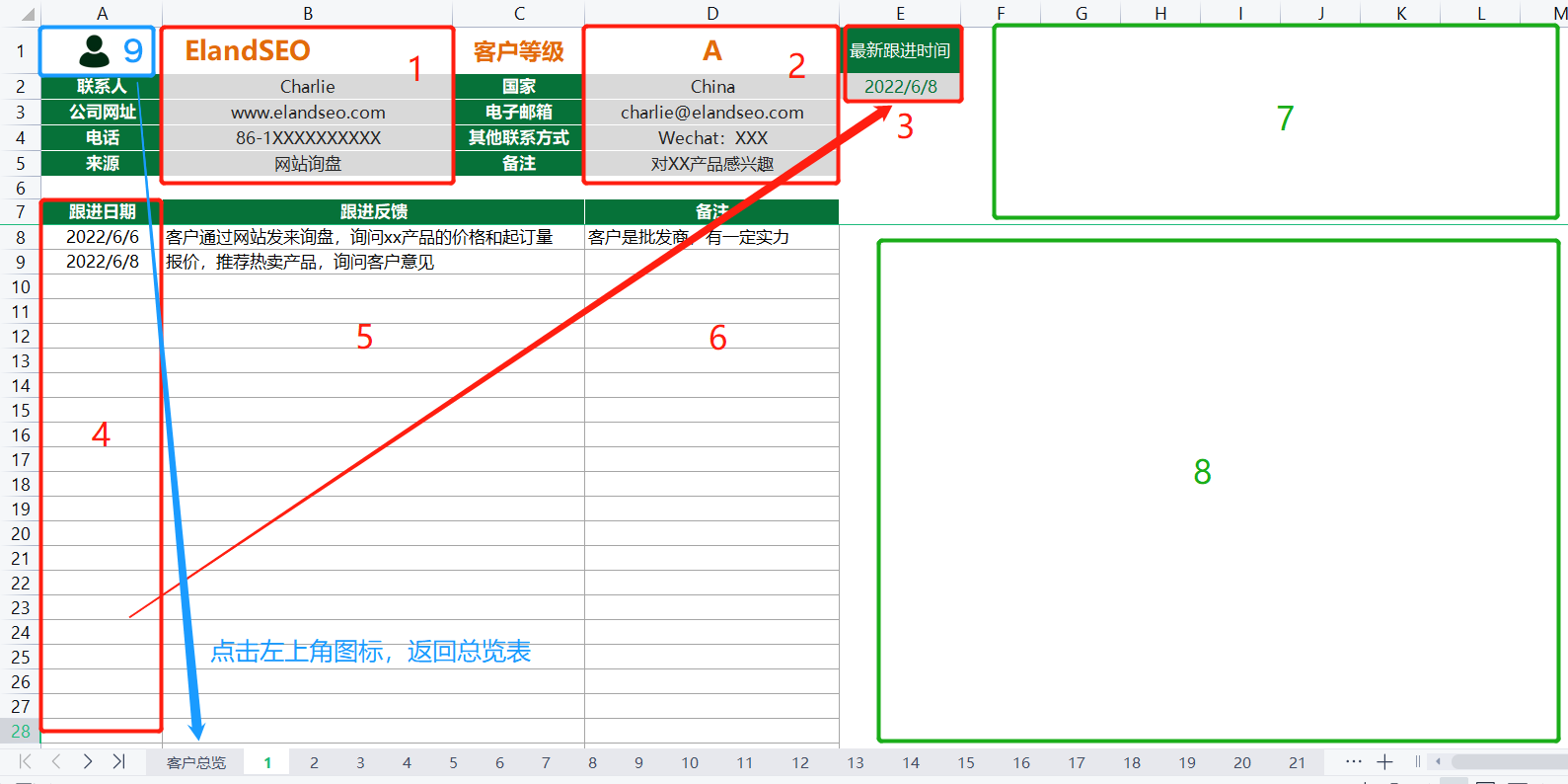The image size is (1568, 784).
Task: Switch to sheet tab 1
Action: [267, 762]
